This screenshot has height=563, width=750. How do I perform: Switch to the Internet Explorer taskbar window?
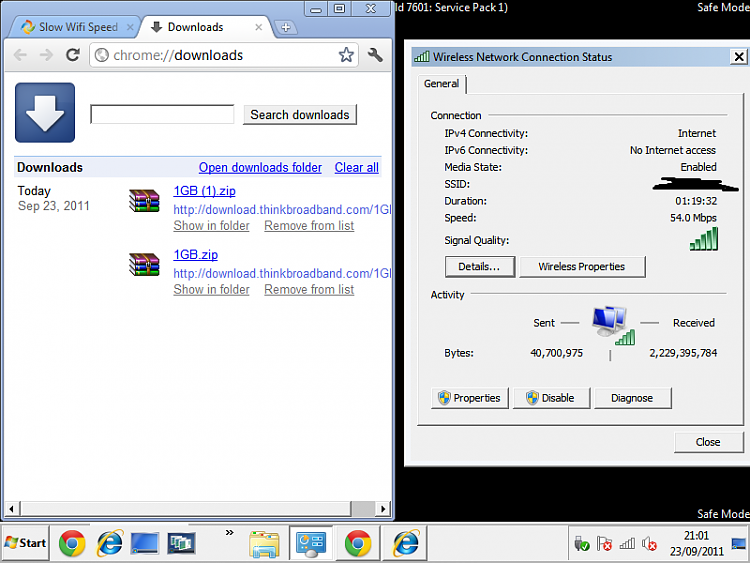[x=406, y=543]
